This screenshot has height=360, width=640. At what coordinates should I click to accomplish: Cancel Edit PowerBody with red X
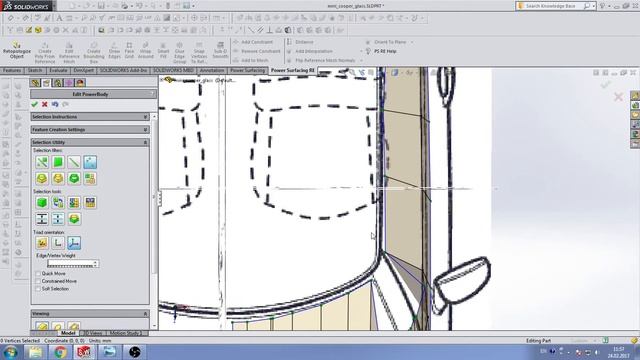click(44, 104)
